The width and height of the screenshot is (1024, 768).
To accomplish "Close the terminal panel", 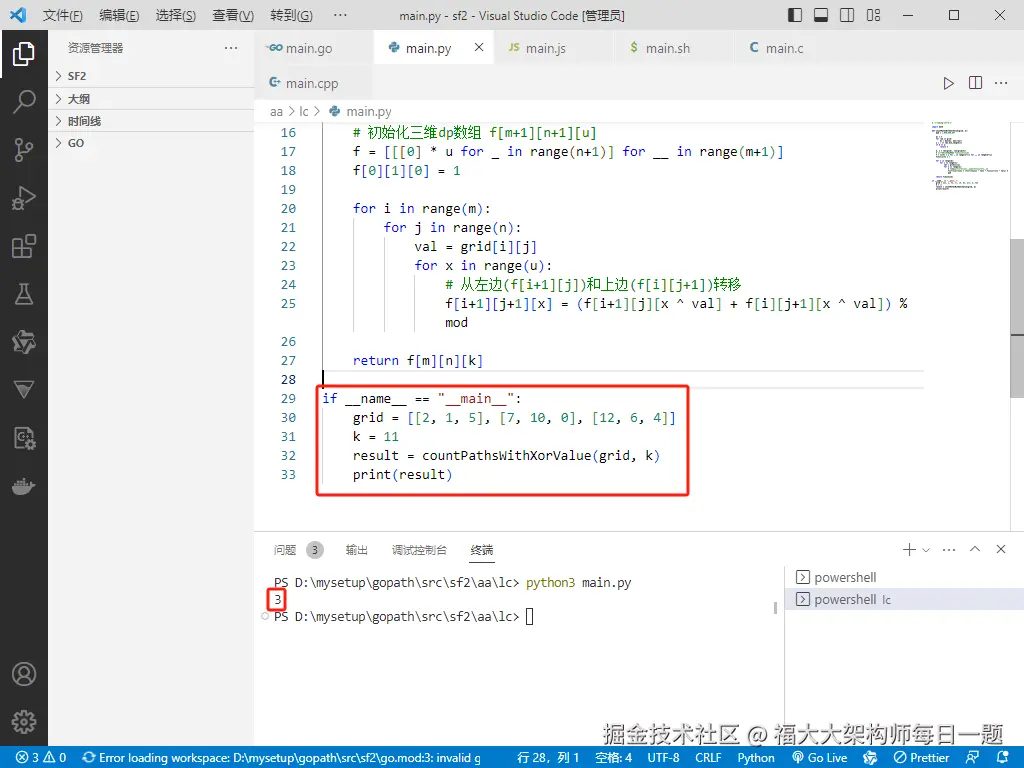I will click(1000, 549).
